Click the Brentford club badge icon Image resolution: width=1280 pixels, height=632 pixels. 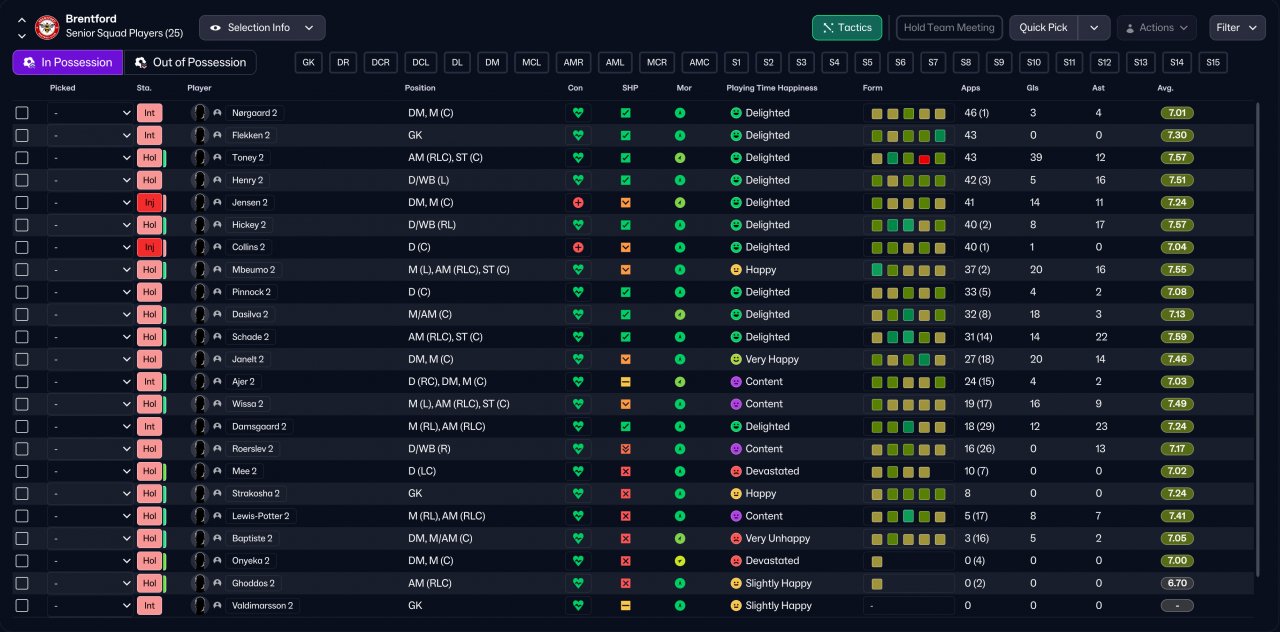coord(47,27)
